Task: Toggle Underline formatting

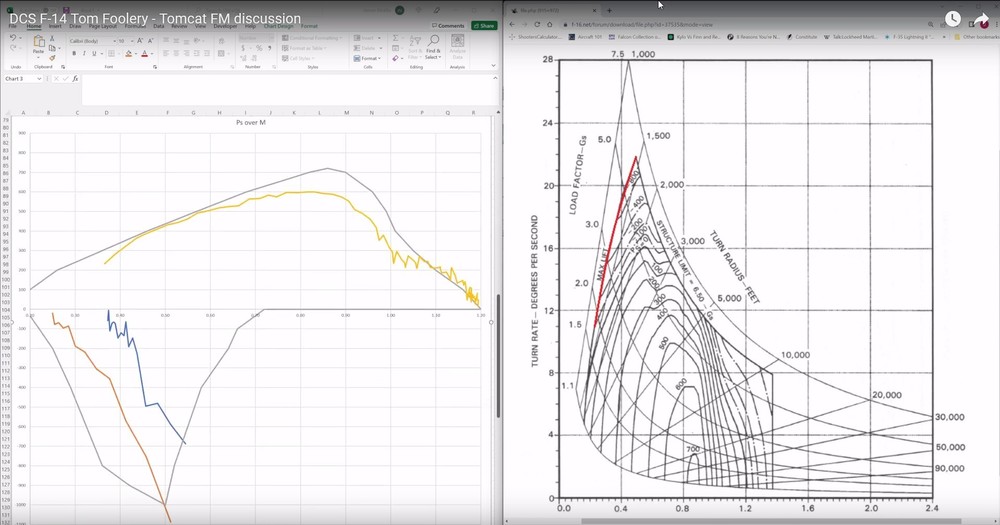Action: (94, 54)
